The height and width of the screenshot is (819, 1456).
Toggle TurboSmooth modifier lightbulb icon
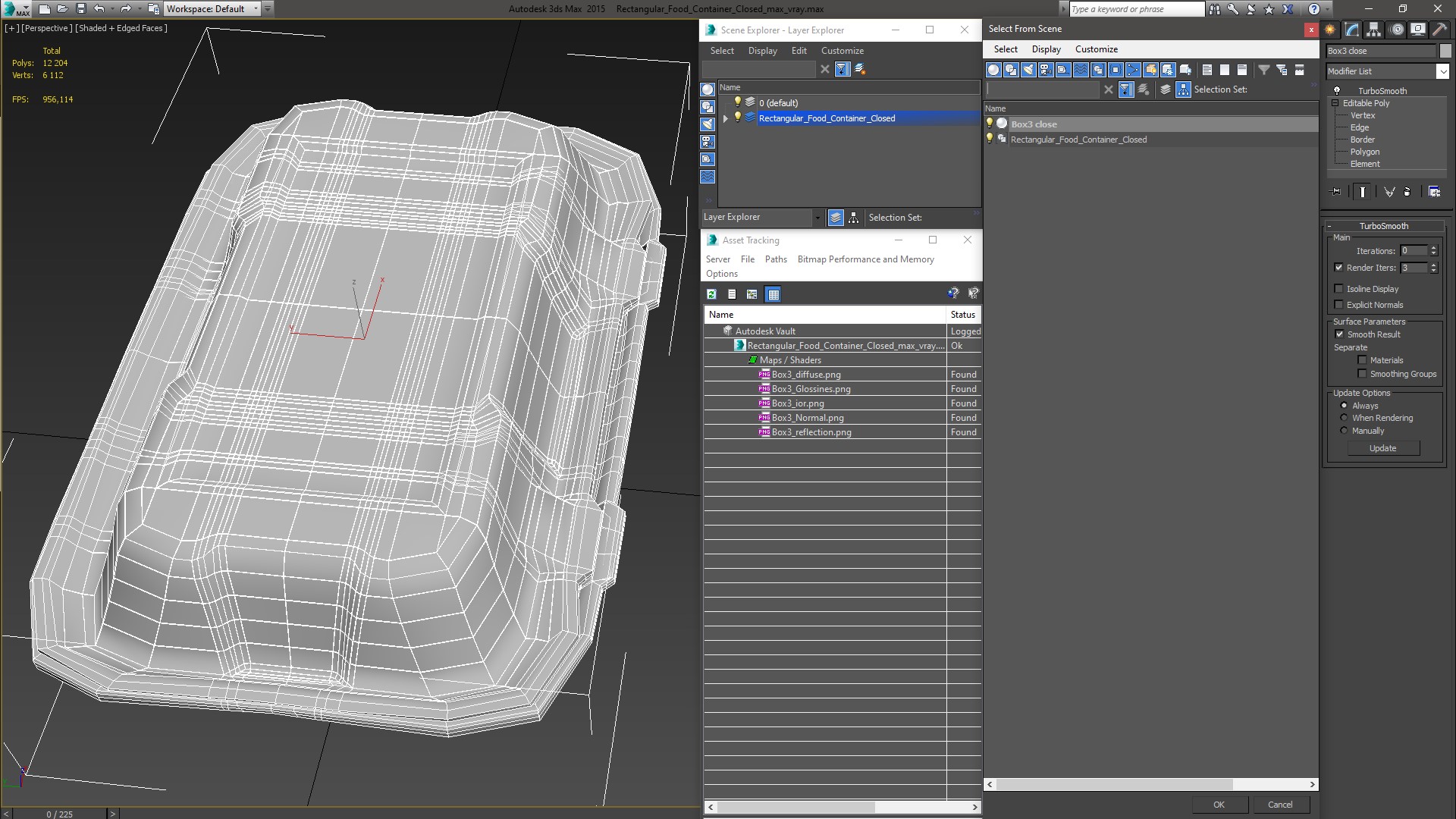[1337, 91]
